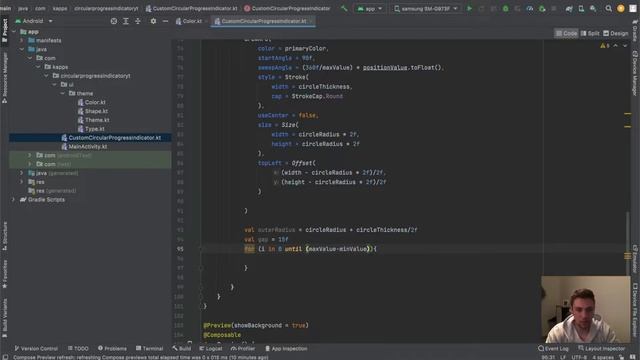Image resolution: width=640 pixels, height=360 pixels.
Task: Open Color.kt in the project tree
Action: click(92, 102)
